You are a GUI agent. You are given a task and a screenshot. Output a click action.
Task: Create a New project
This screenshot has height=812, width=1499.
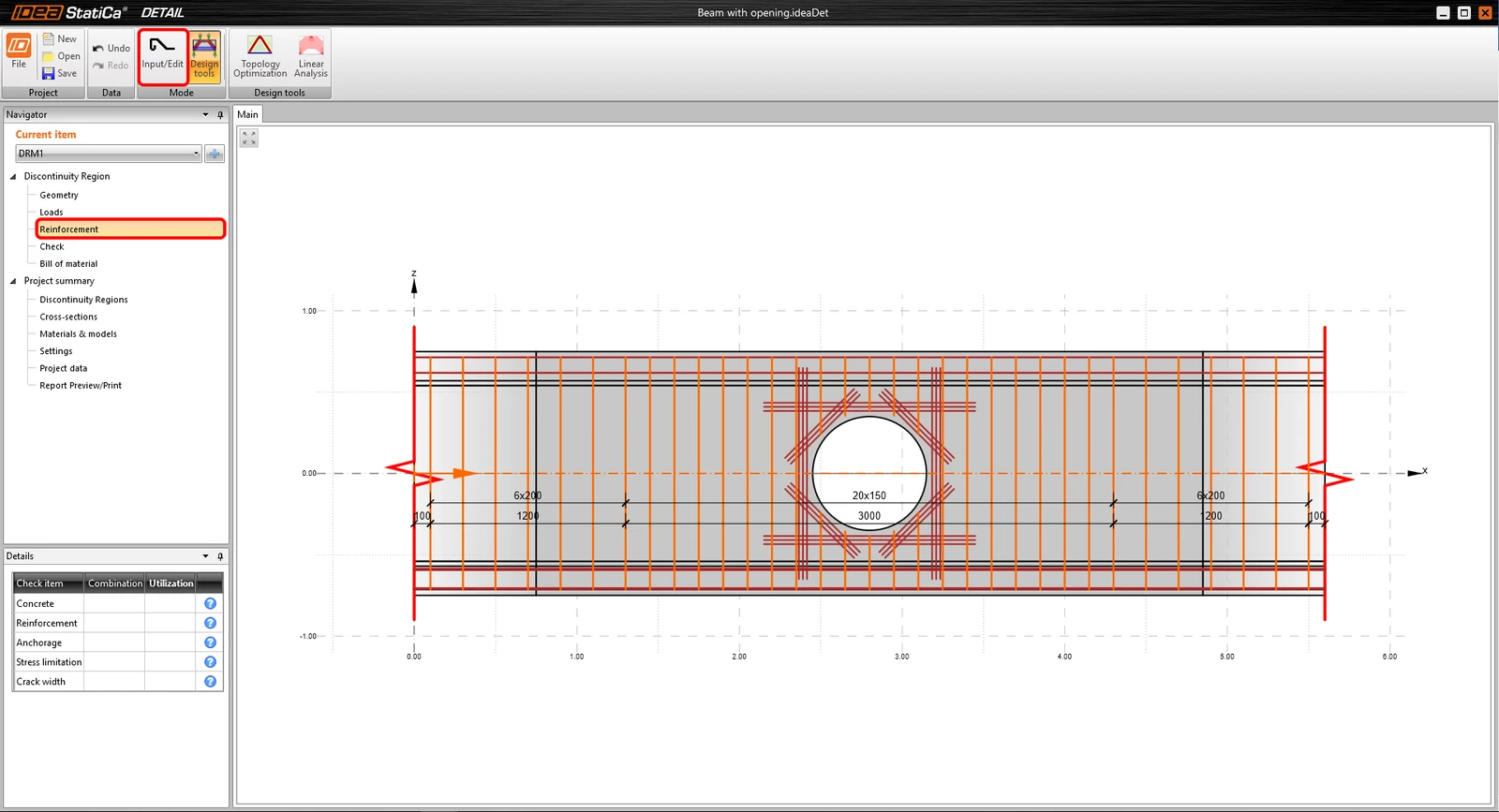click(x=59, y=39)
